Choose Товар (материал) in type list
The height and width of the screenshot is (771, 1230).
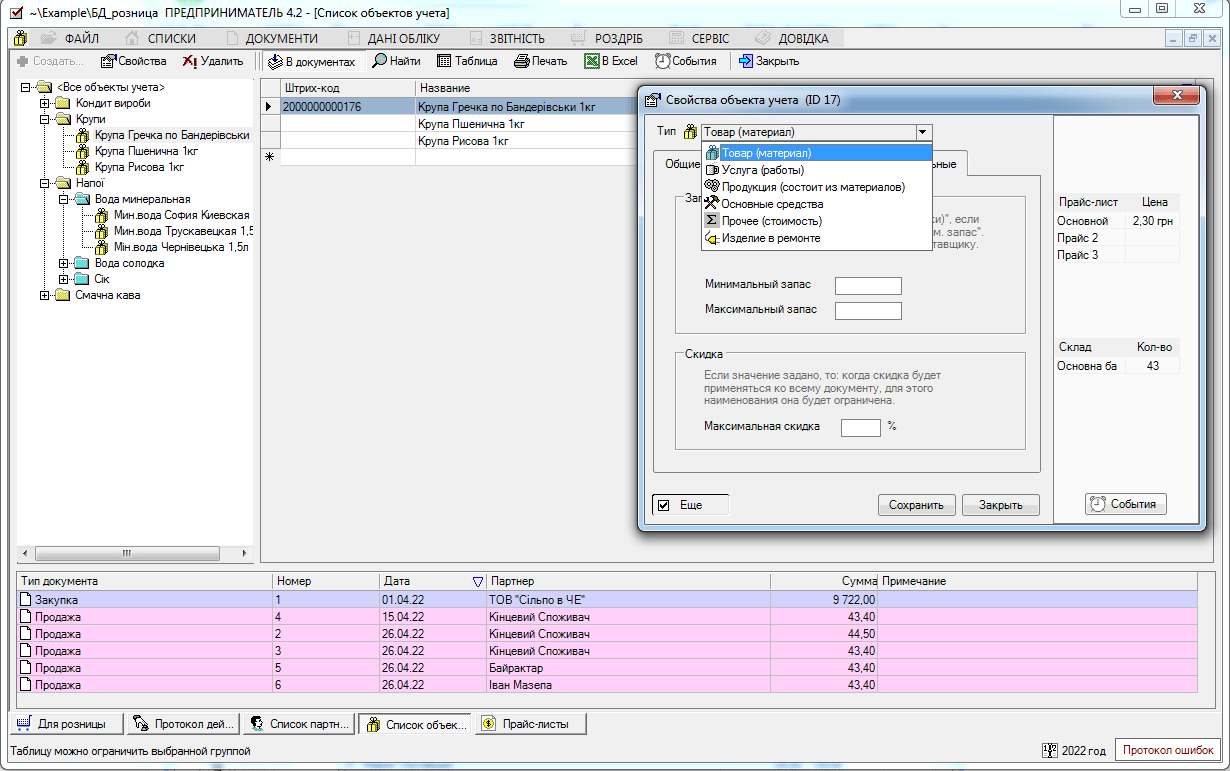click(817, 153)
